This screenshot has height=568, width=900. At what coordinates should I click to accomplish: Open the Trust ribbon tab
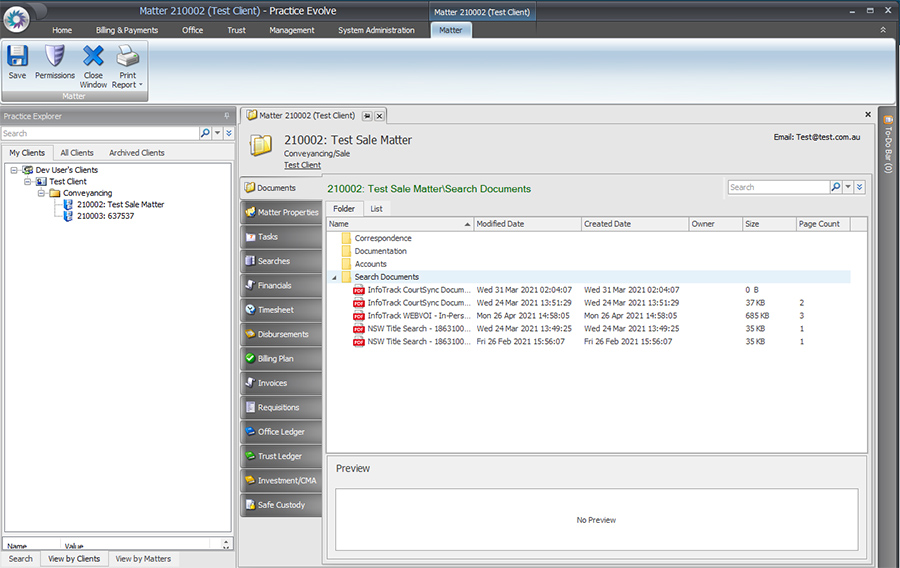pos(236,30)
